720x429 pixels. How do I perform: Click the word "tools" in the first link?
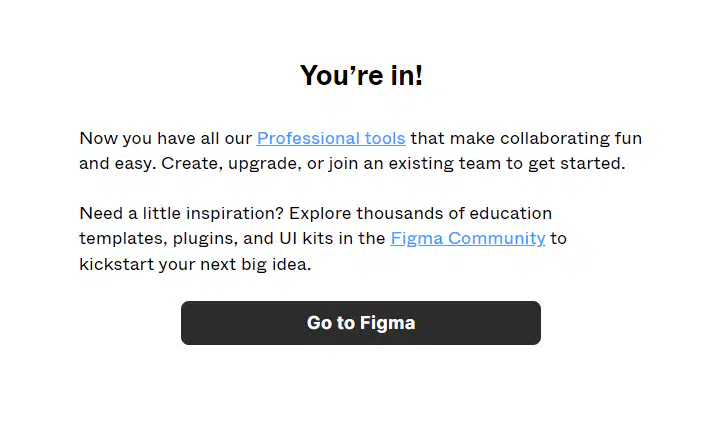(385, 138)
